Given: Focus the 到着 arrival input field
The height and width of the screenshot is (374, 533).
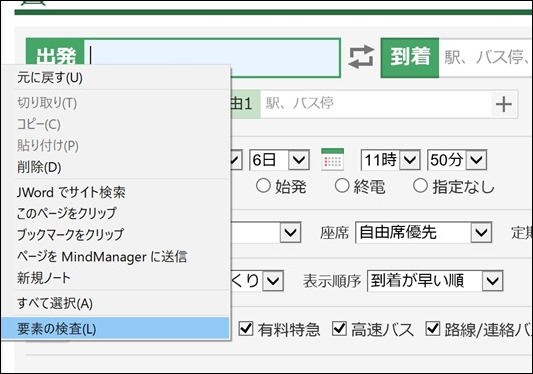Looking at the screenshot, I should click(486, 58).
